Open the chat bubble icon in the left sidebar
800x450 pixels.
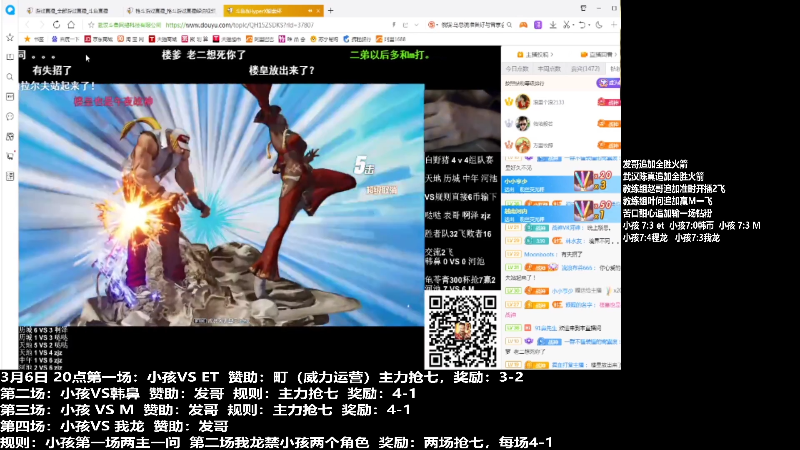(10, 116)
